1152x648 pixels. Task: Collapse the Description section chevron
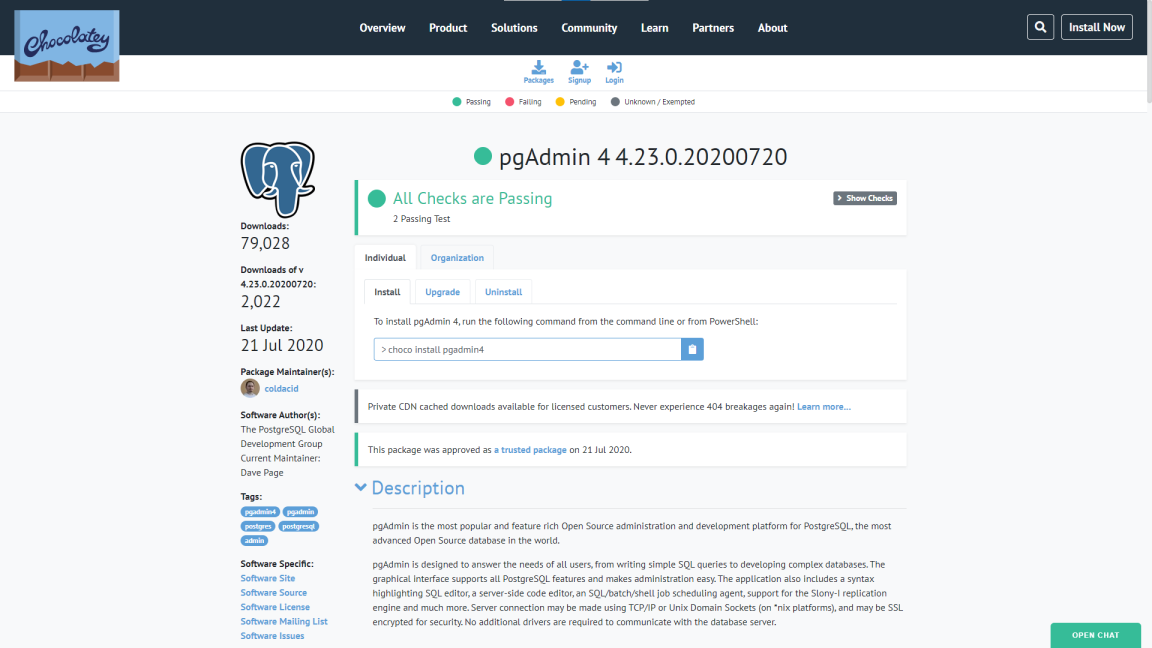tap(361, 487)
